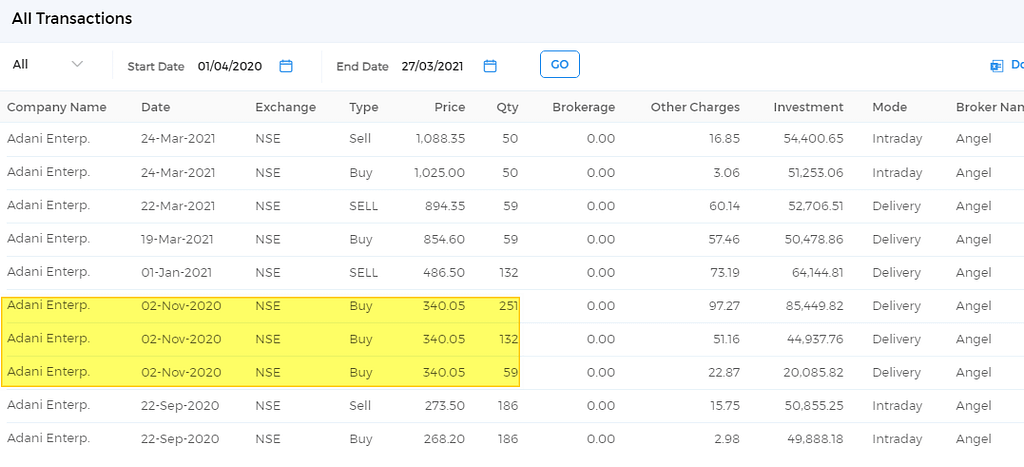Viewport: 1024px width, 467px height.
Task: Click the Start Date field 01/04/2020
Action: tap(230, 66)
